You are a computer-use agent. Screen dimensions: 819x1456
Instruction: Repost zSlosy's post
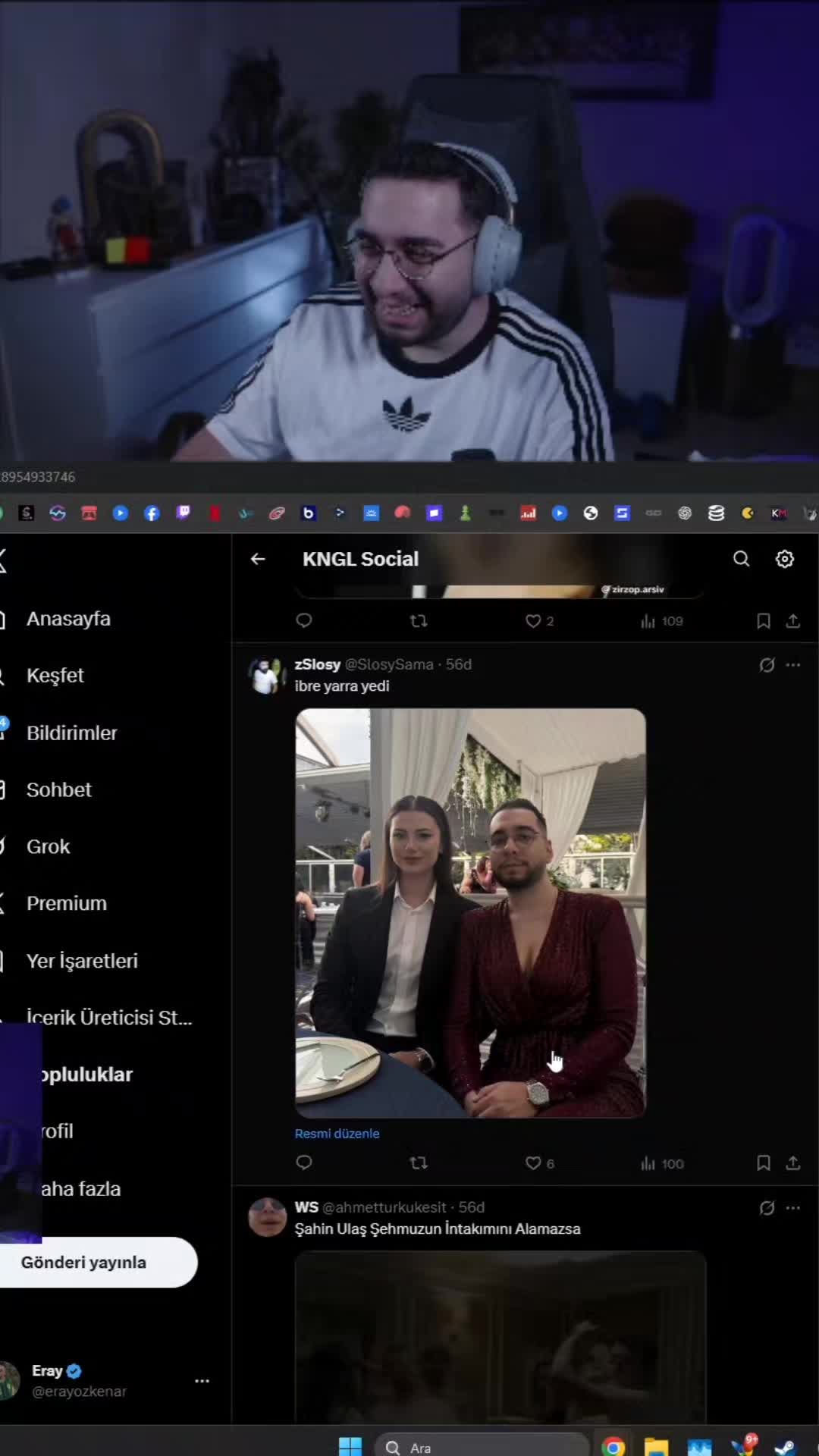(x=419, y=1163)
